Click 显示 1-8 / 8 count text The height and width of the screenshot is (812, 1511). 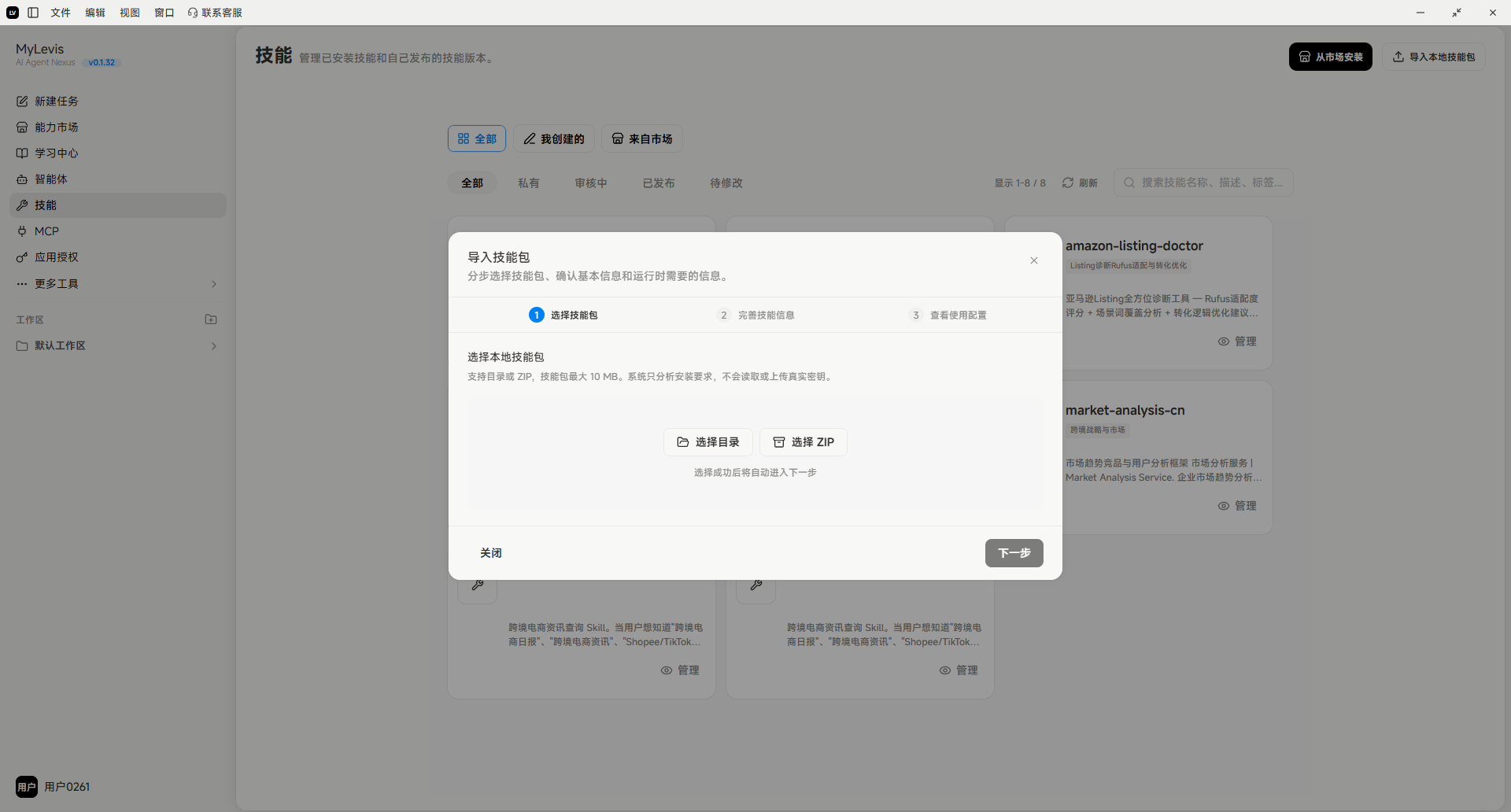click(1020, 183)
